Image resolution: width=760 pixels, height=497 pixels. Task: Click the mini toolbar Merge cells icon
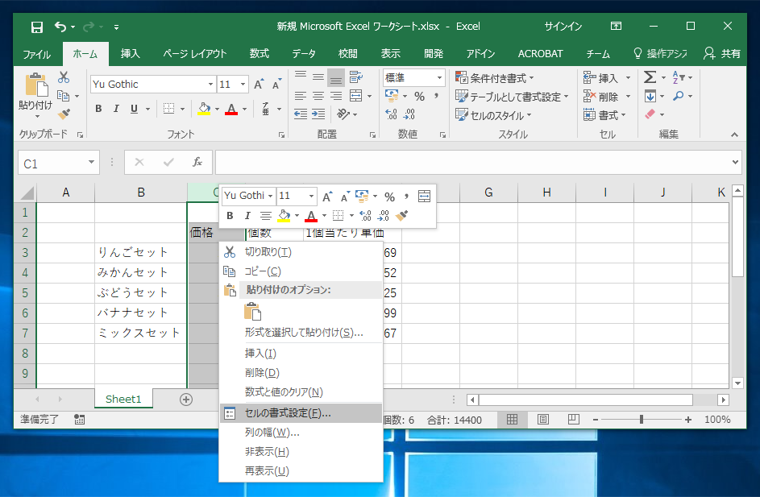pyautogui.click(x=424, y=196)
